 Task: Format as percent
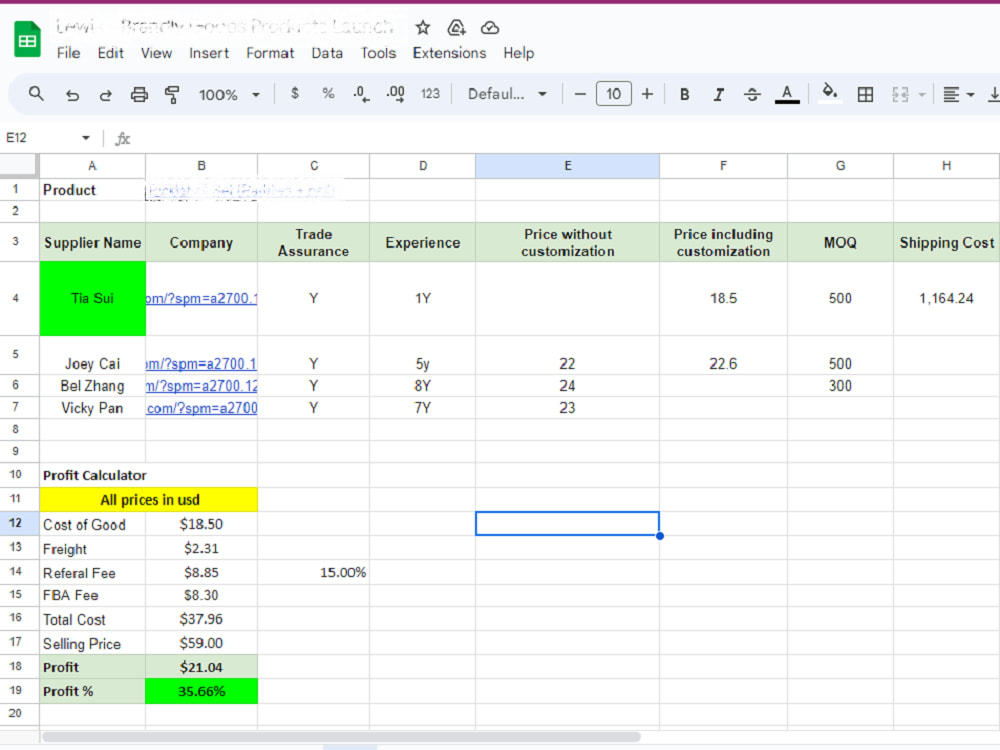328,94
